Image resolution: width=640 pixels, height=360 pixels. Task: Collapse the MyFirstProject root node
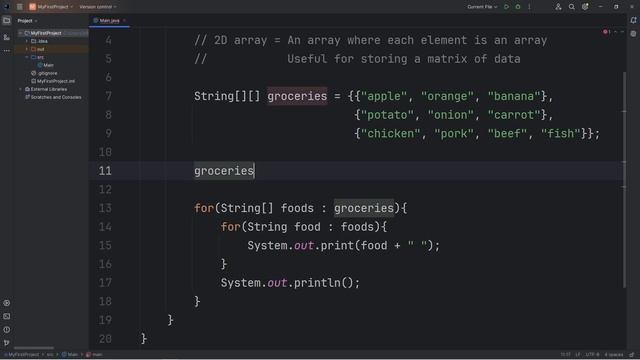(x=20, y=33)
